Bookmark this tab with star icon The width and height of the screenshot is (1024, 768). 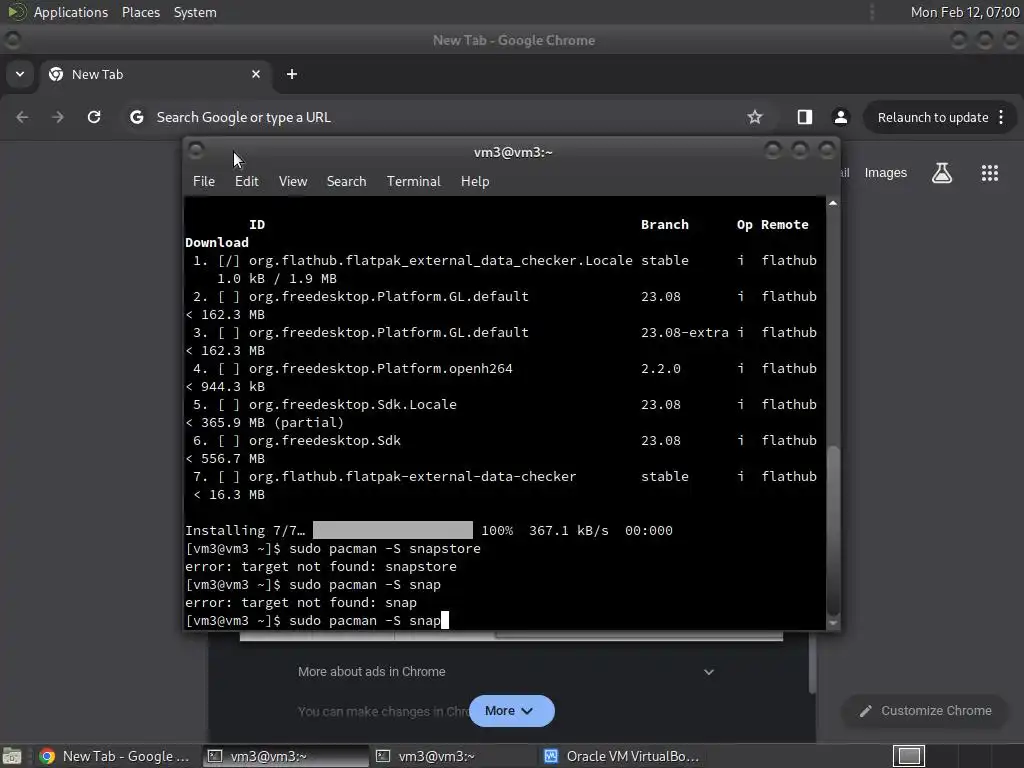(x=755, y=117)
